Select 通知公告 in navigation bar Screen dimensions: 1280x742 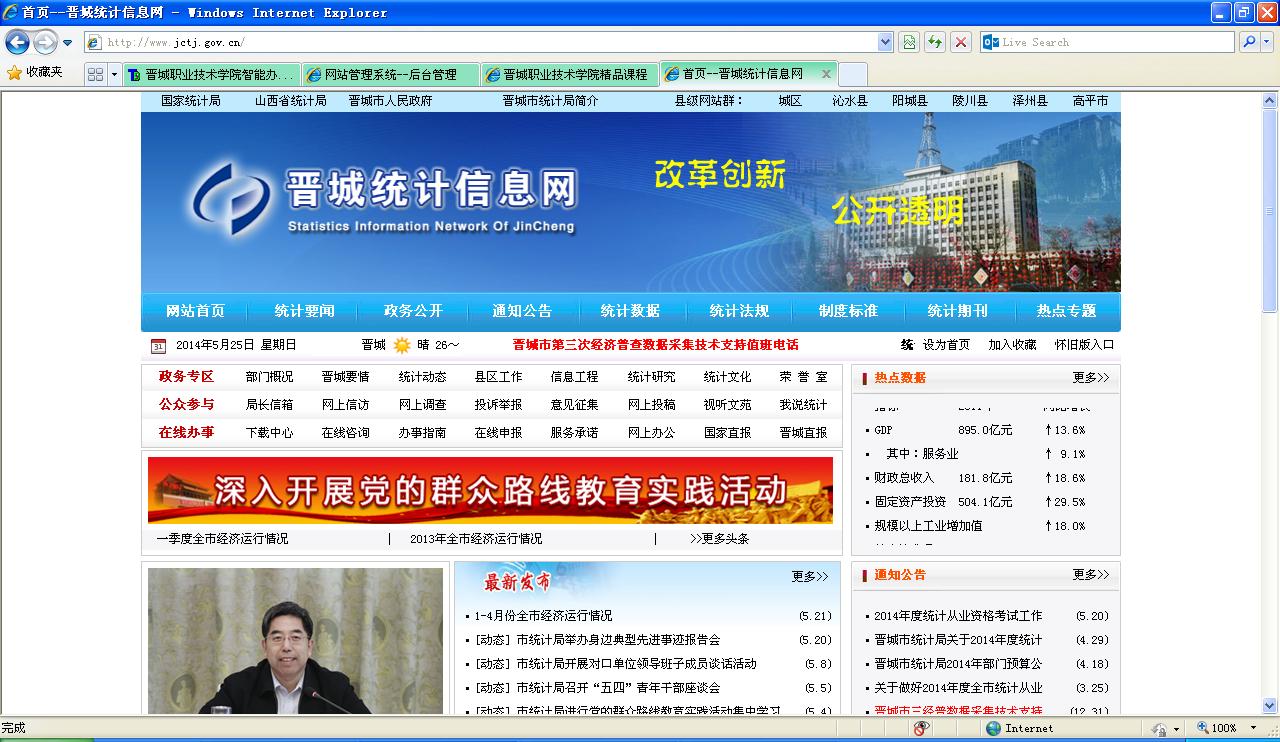click(x=522, y=311)
